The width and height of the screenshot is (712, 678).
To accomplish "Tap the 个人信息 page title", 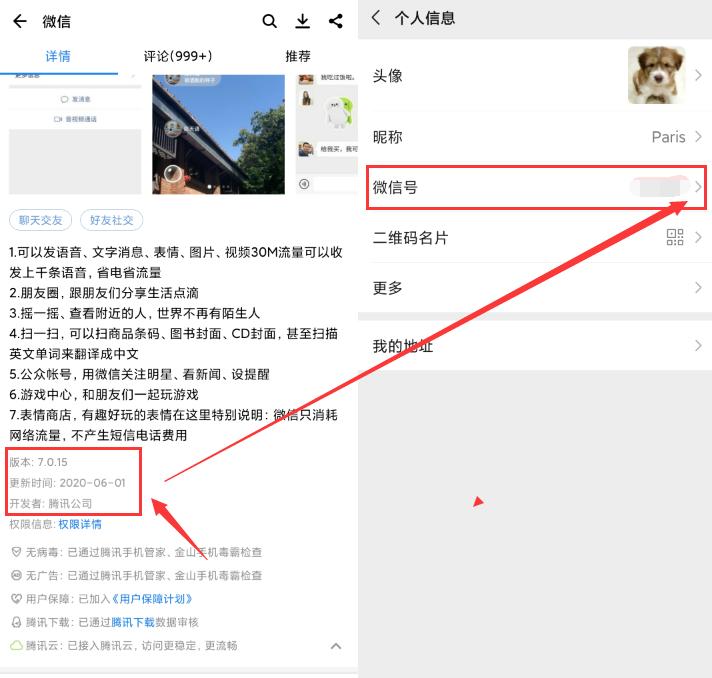I will 425,18.
